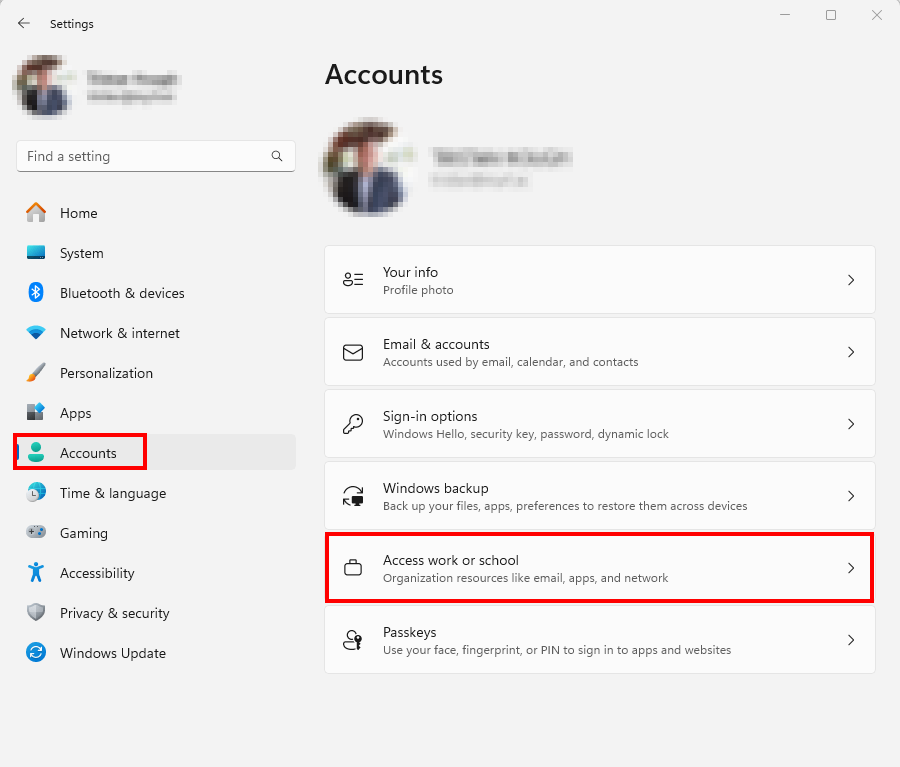The height and width of the screenshot is (767, 900).
Task: Open Windows Update page
Action: [x=156, y=653]
